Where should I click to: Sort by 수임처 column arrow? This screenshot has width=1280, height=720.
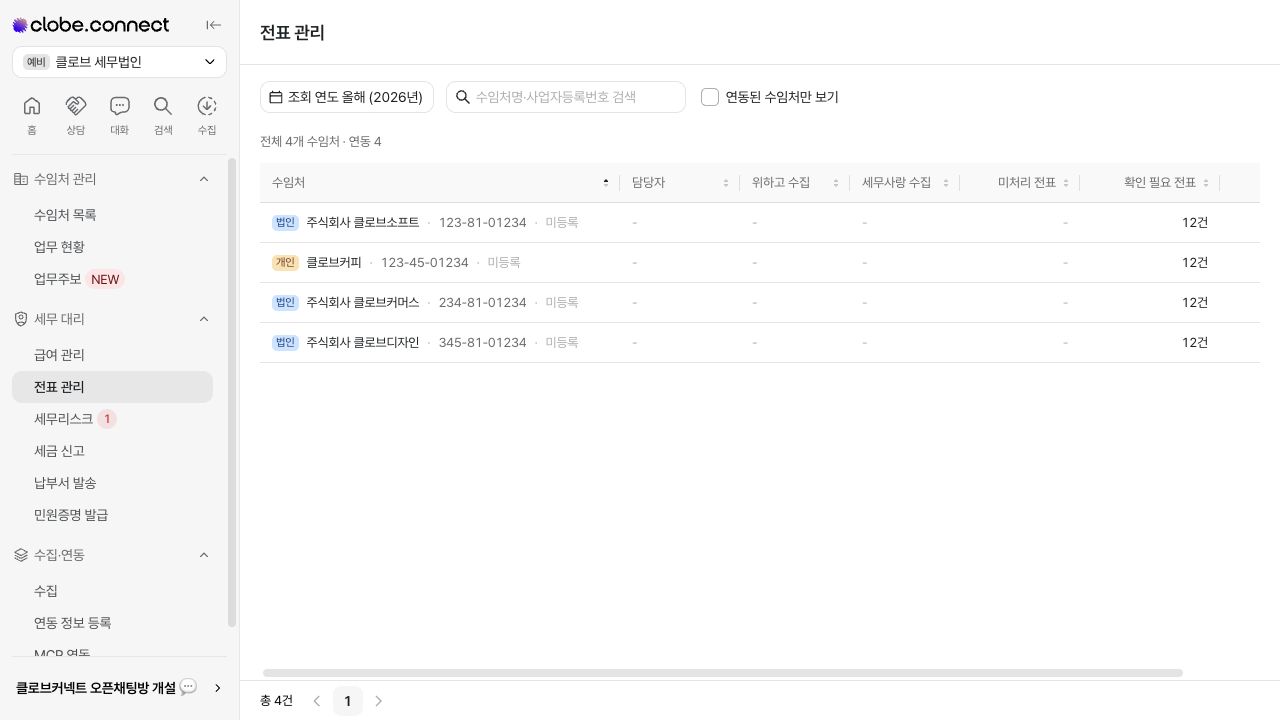606,183
